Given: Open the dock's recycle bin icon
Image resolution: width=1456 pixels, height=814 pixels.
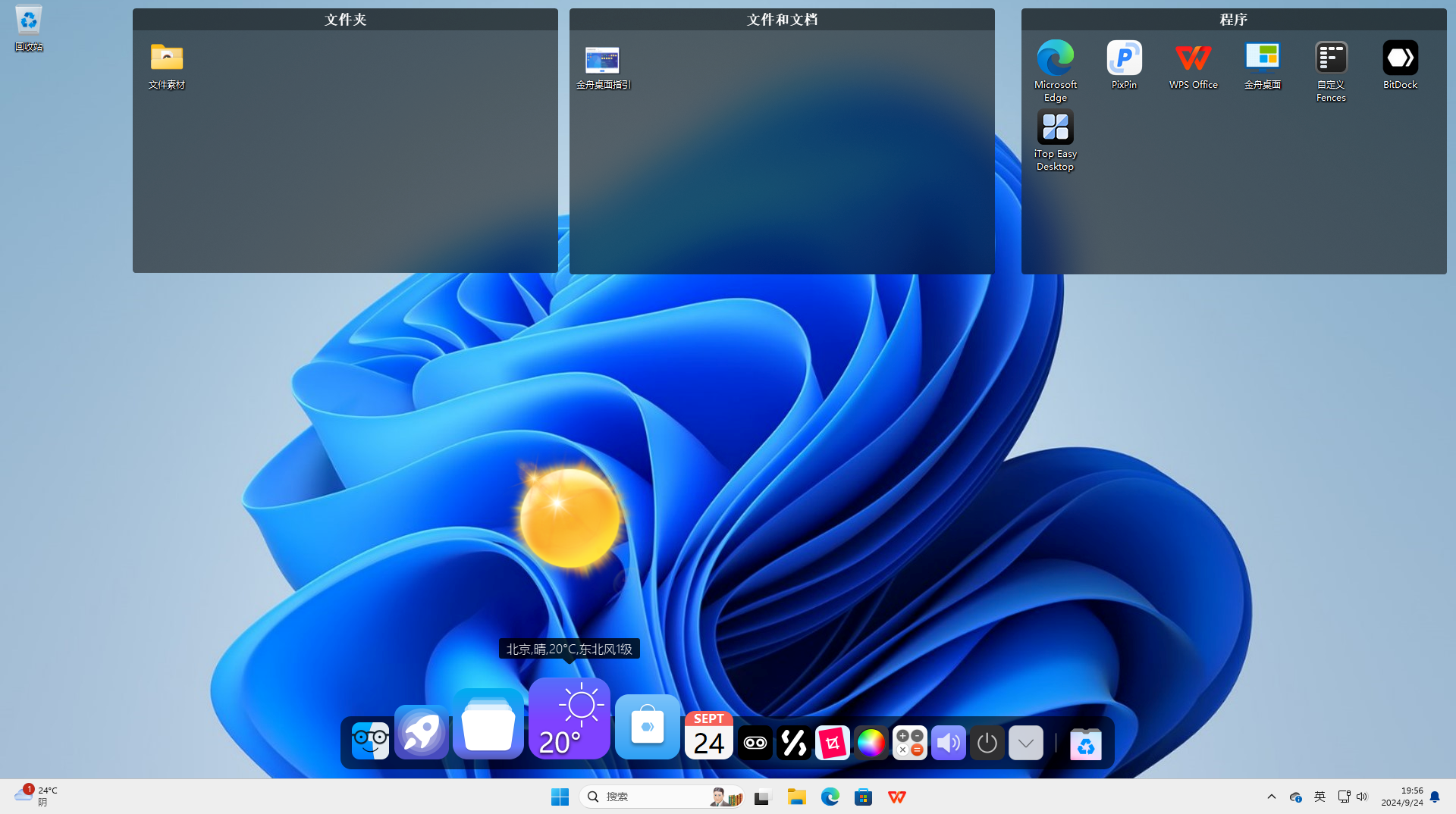Looking at the screenshot, I should [x=1085, y=744].
